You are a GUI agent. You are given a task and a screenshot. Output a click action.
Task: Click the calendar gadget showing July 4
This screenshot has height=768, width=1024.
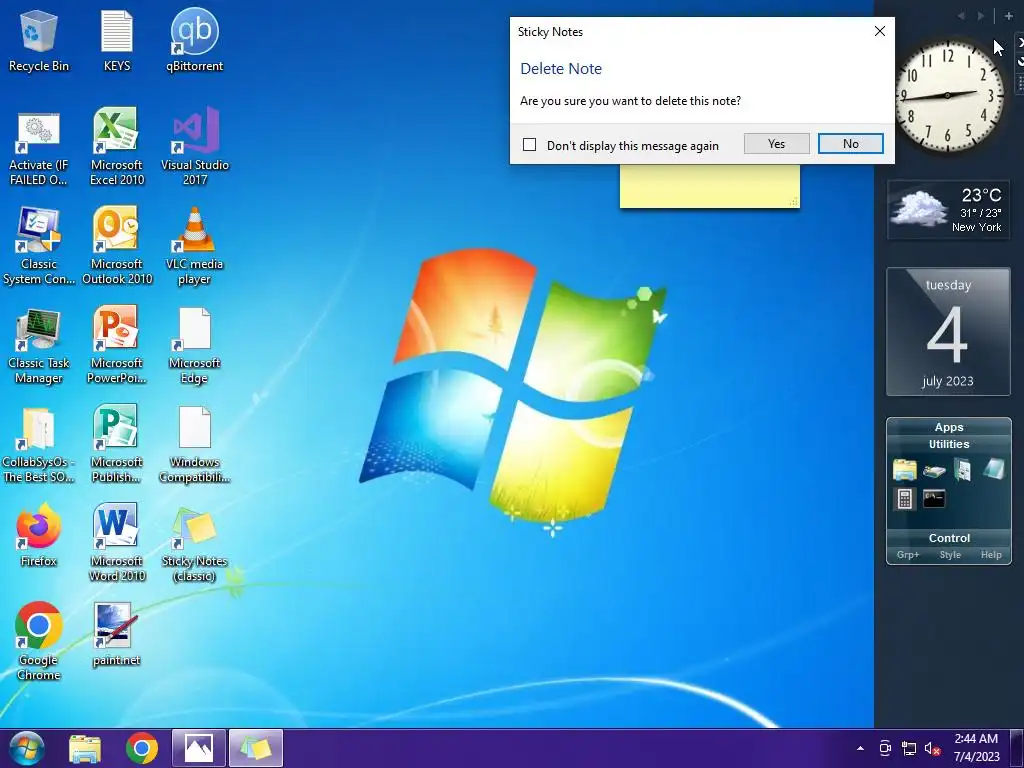[948, 332]
